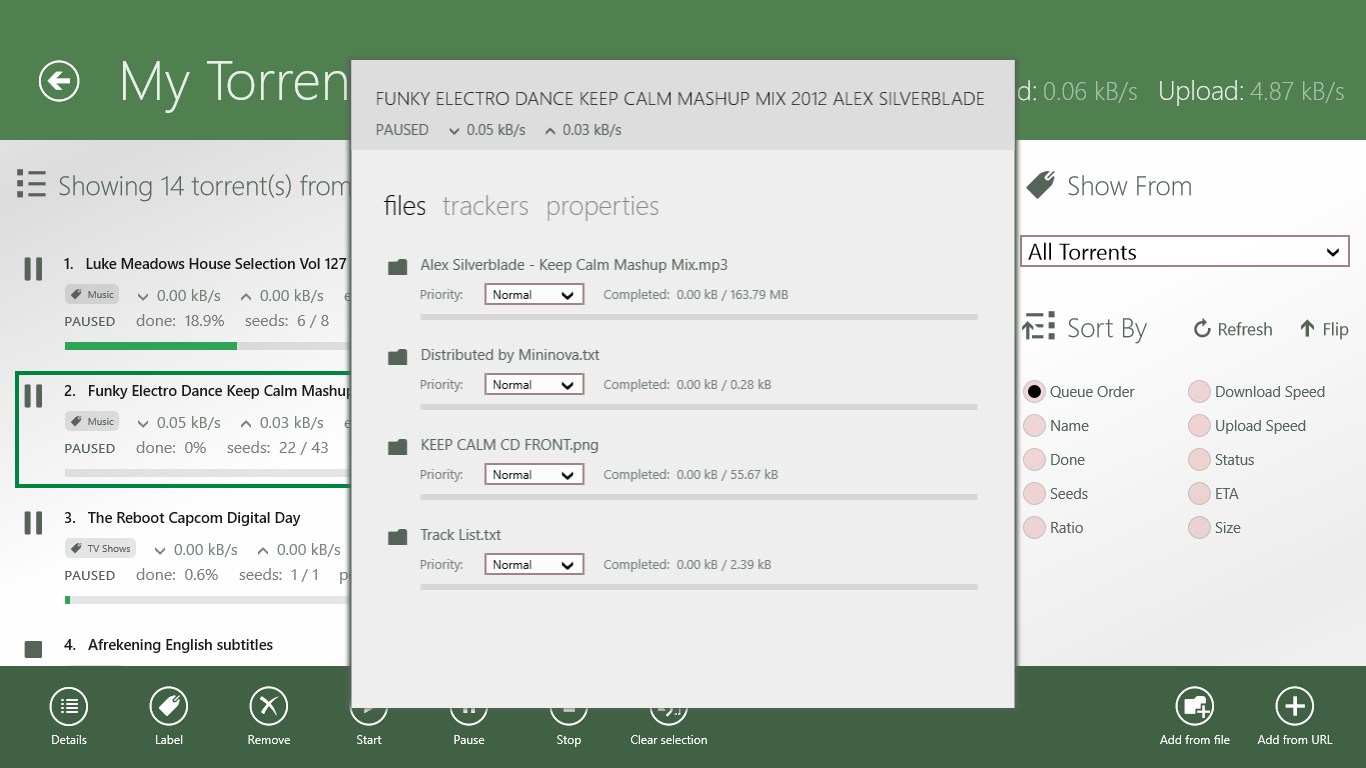Click the 'seeds: 22 / 43' text

[278, 448]
